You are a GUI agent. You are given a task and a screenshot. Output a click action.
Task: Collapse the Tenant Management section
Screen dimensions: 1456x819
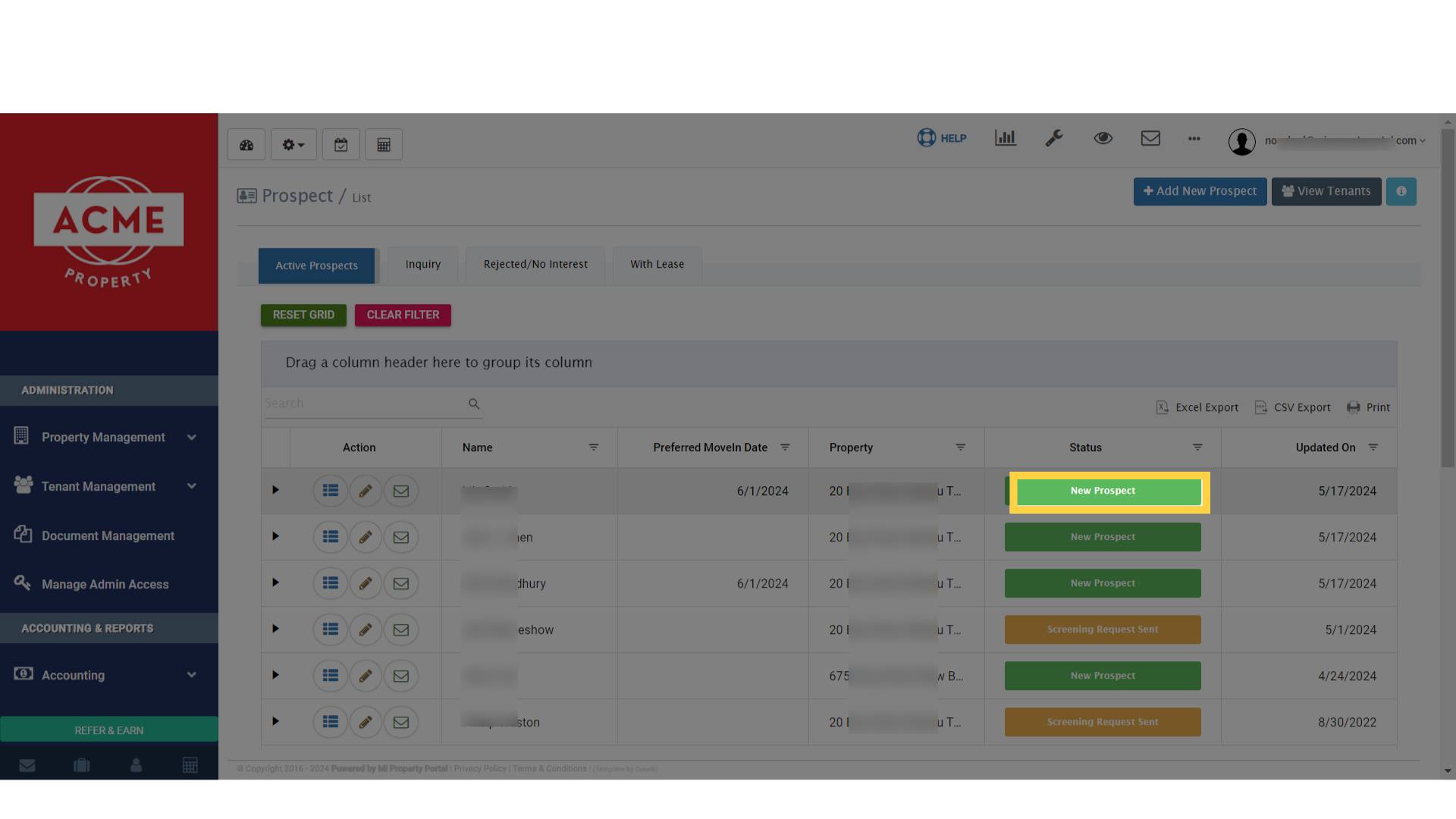tap(192, 486)
